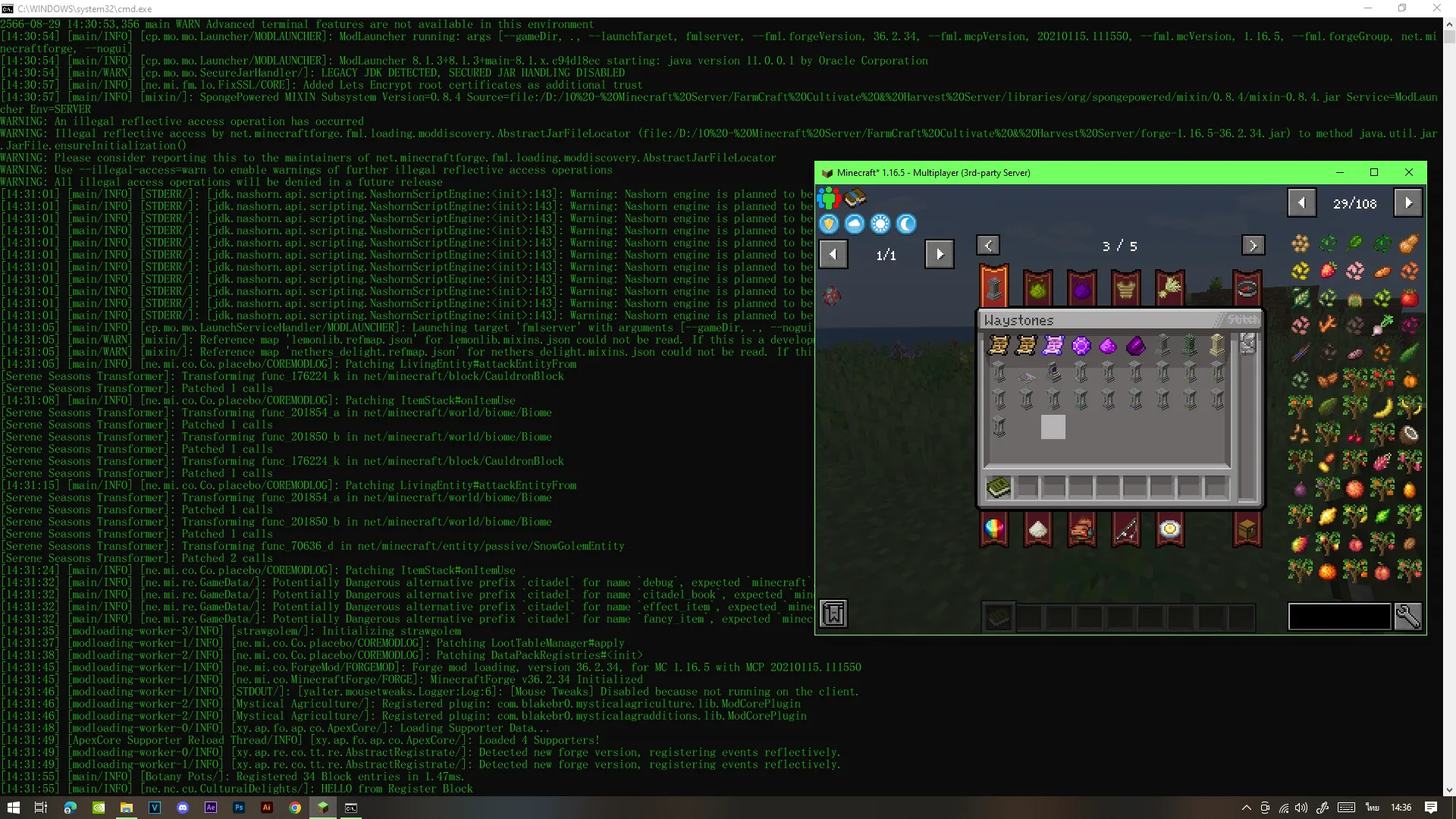The height and width of the screenshot is (819, 1456).
Task: Open the purple bag creative tab
Action: [x=1082, y=288]
